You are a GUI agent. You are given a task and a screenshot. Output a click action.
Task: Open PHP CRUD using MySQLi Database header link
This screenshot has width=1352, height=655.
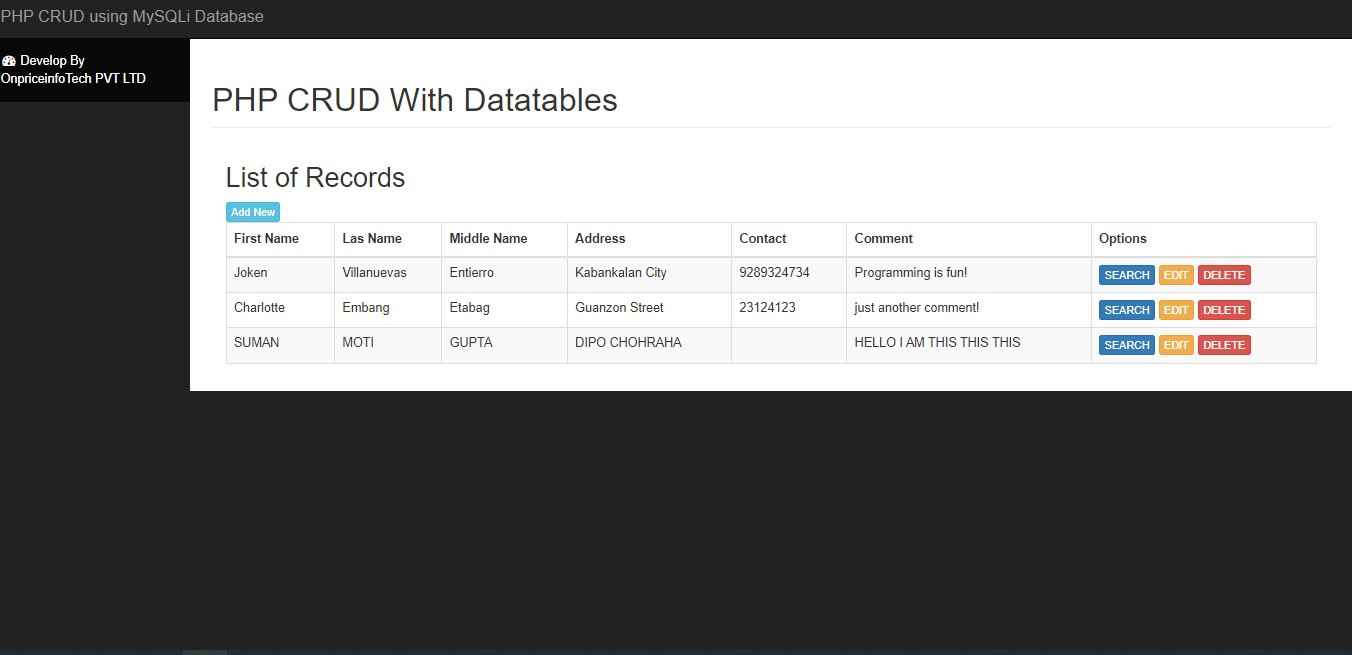(x=132, y=16)
